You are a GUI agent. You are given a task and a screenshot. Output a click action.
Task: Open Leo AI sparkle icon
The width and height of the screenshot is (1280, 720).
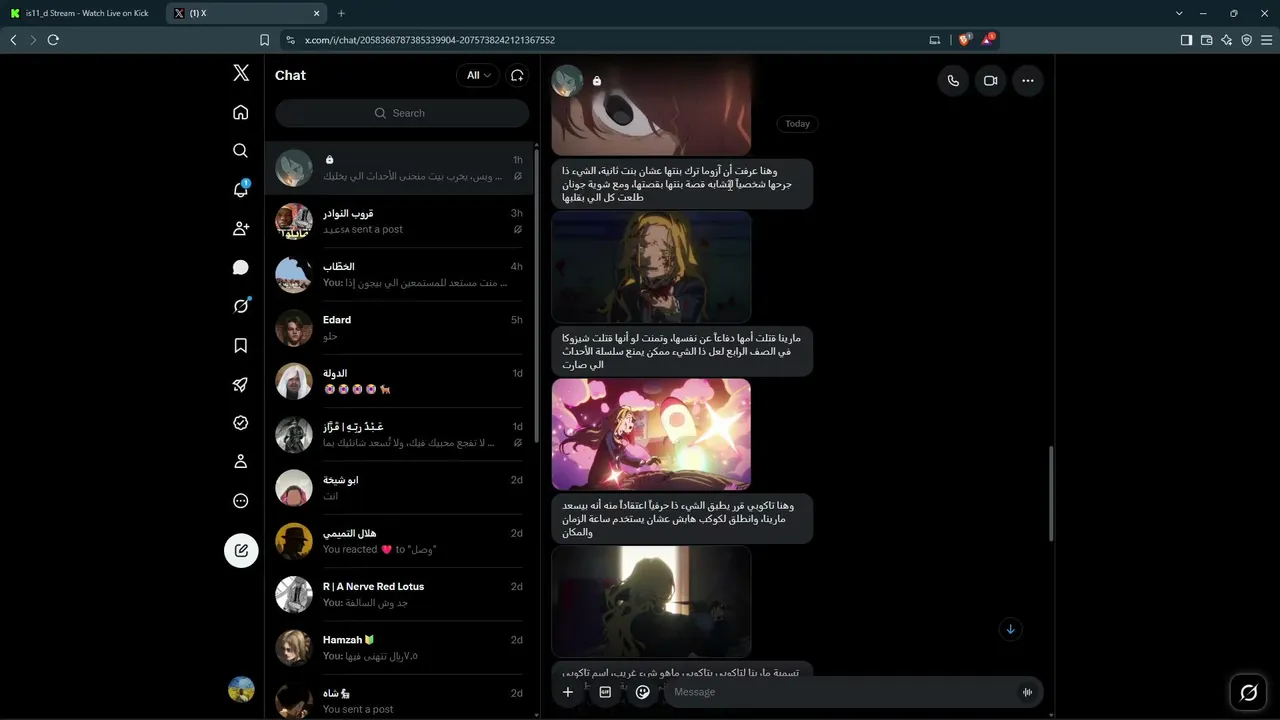point(1226,40)
